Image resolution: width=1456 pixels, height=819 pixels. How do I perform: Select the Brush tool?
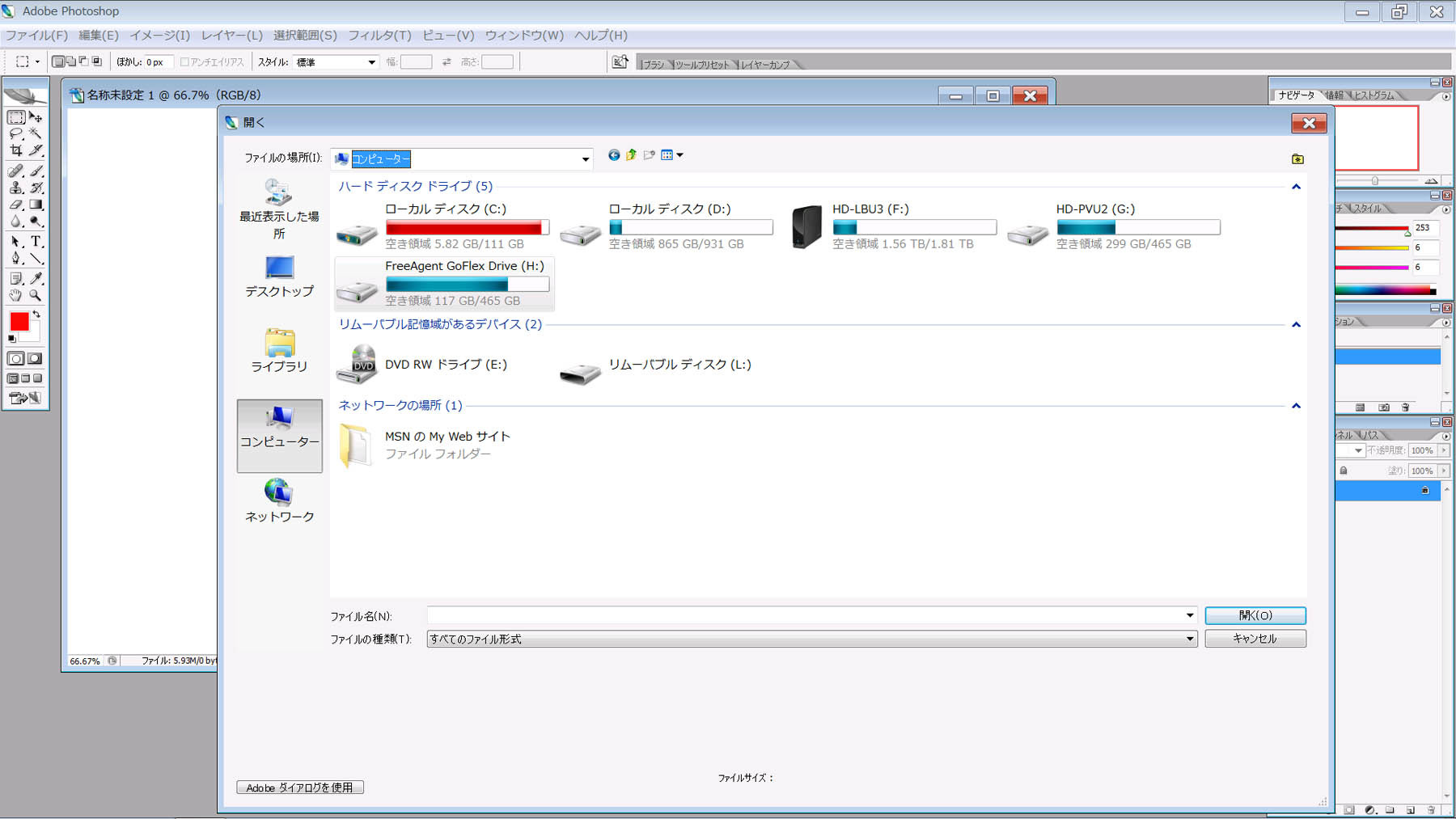click(36, 171)
